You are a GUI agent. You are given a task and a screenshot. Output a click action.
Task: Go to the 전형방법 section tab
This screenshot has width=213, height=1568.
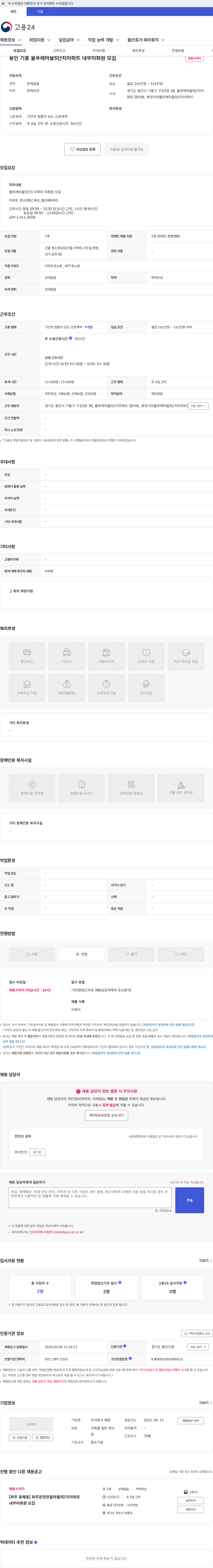click(178, 51)
